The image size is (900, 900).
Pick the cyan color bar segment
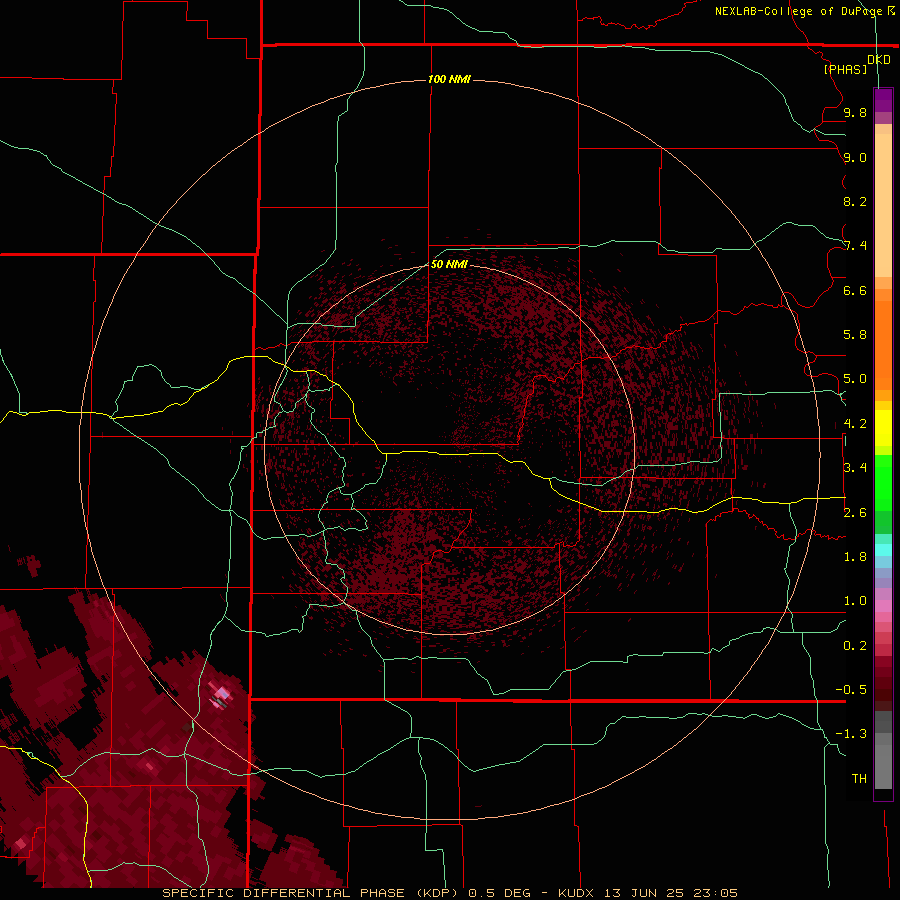[883, 550]
